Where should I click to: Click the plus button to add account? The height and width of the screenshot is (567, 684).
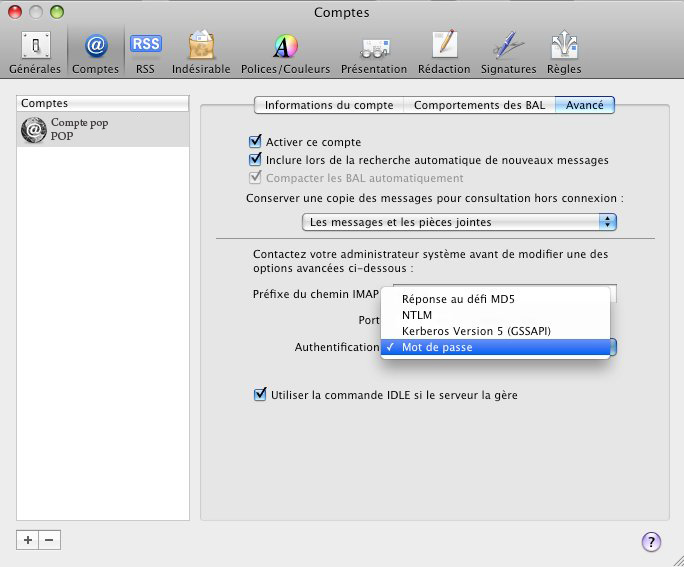[28, 540]
